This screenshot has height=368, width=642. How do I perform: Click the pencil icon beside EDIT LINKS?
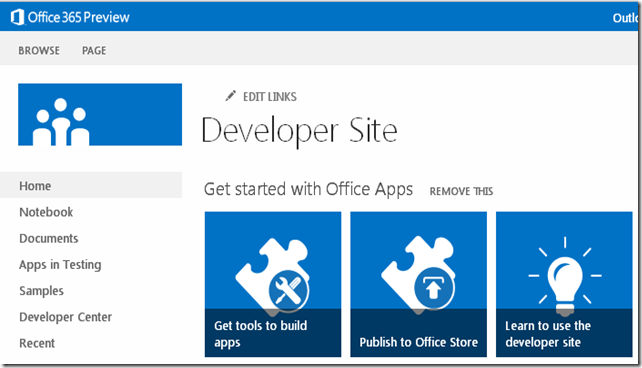(231, 96)
